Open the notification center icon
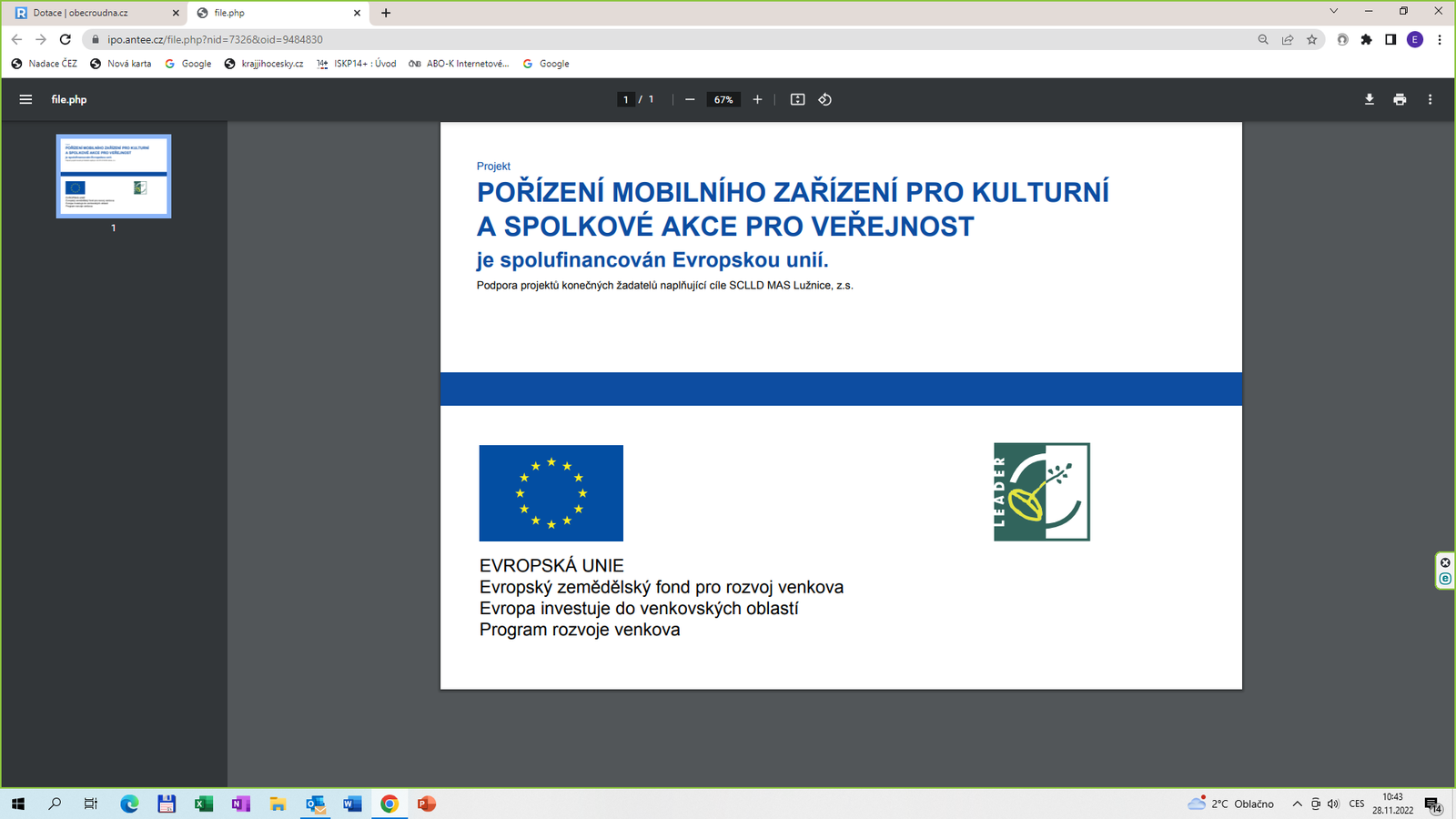 coord(1433,804)
